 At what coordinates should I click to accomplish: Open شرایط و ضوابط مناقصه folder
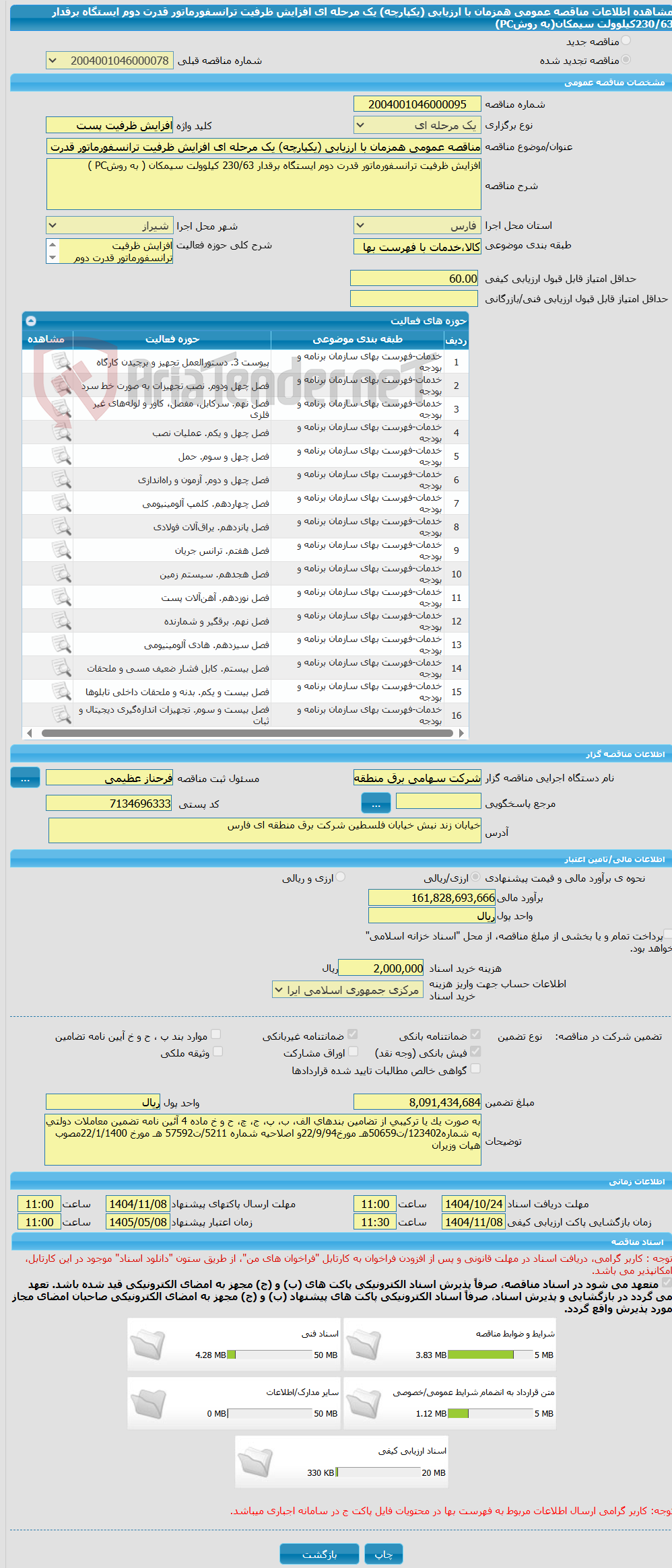[x=364, y=1345]
